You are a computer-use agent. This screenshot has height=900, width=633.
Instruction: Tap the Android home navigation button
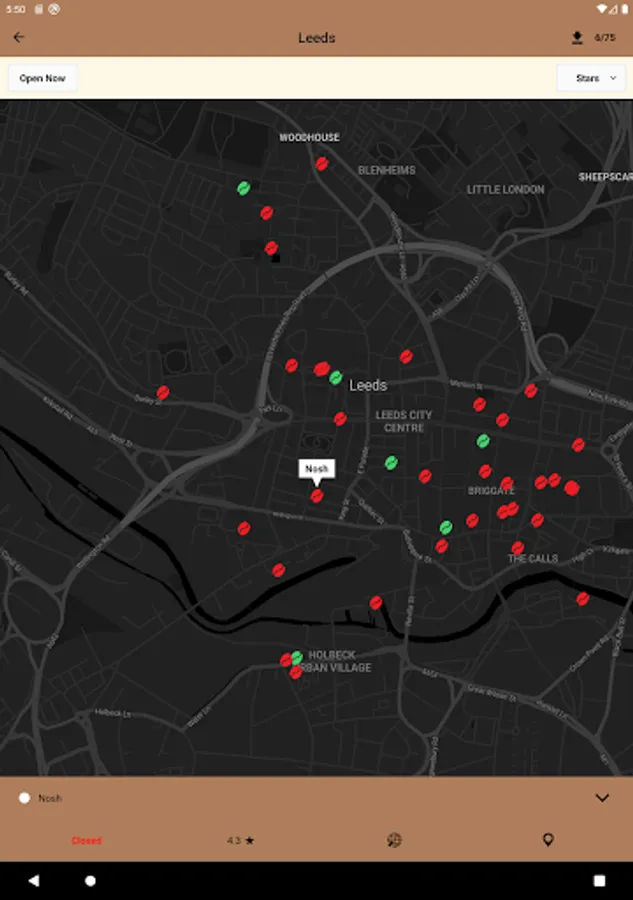pyautogui.click(x=90, y=880)
